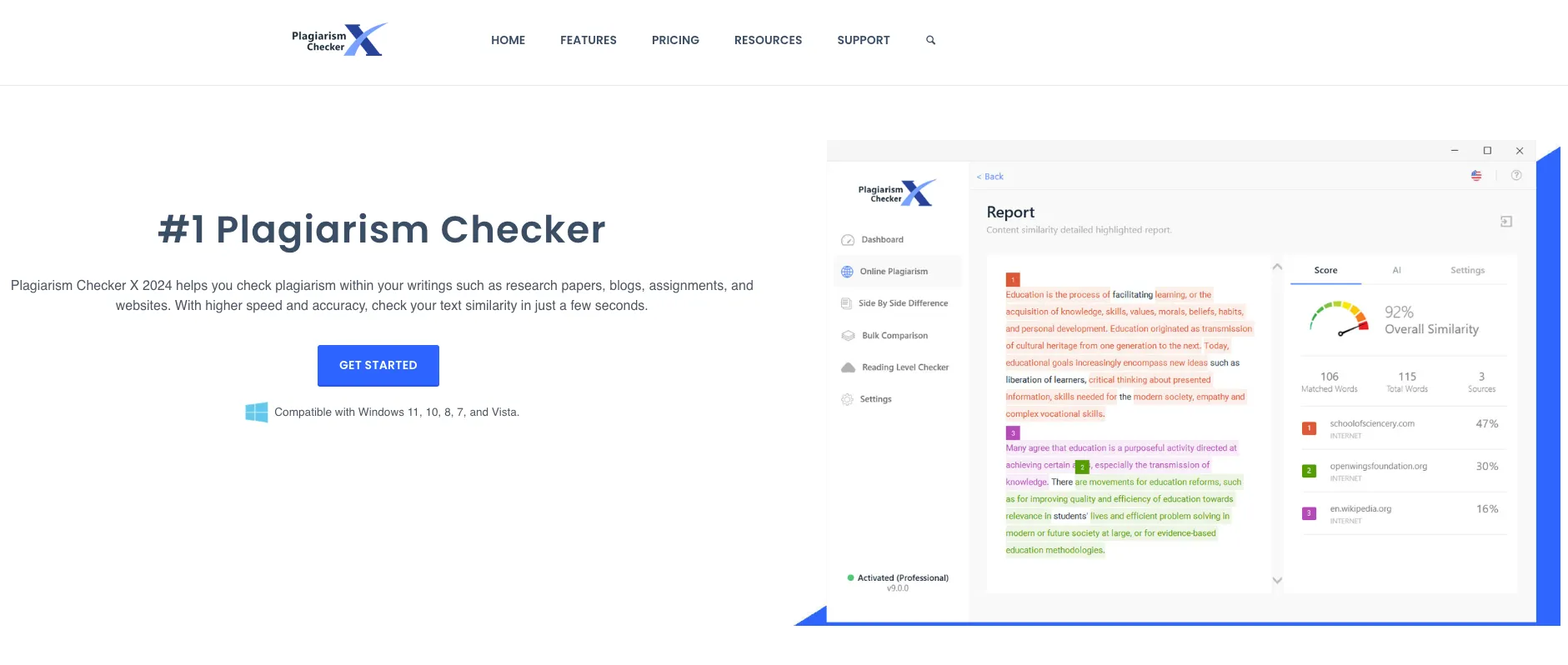Click the #1 Plagiarism Checker headline
1568x665 pixels.
click(x=382, y=229)
